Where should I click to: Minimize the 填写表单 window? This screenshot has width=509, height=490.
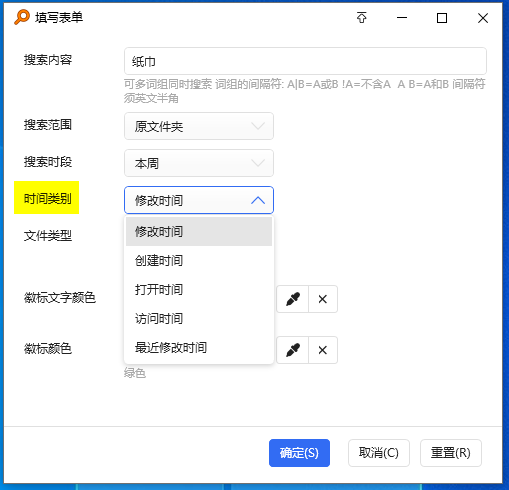coord(402,18)
